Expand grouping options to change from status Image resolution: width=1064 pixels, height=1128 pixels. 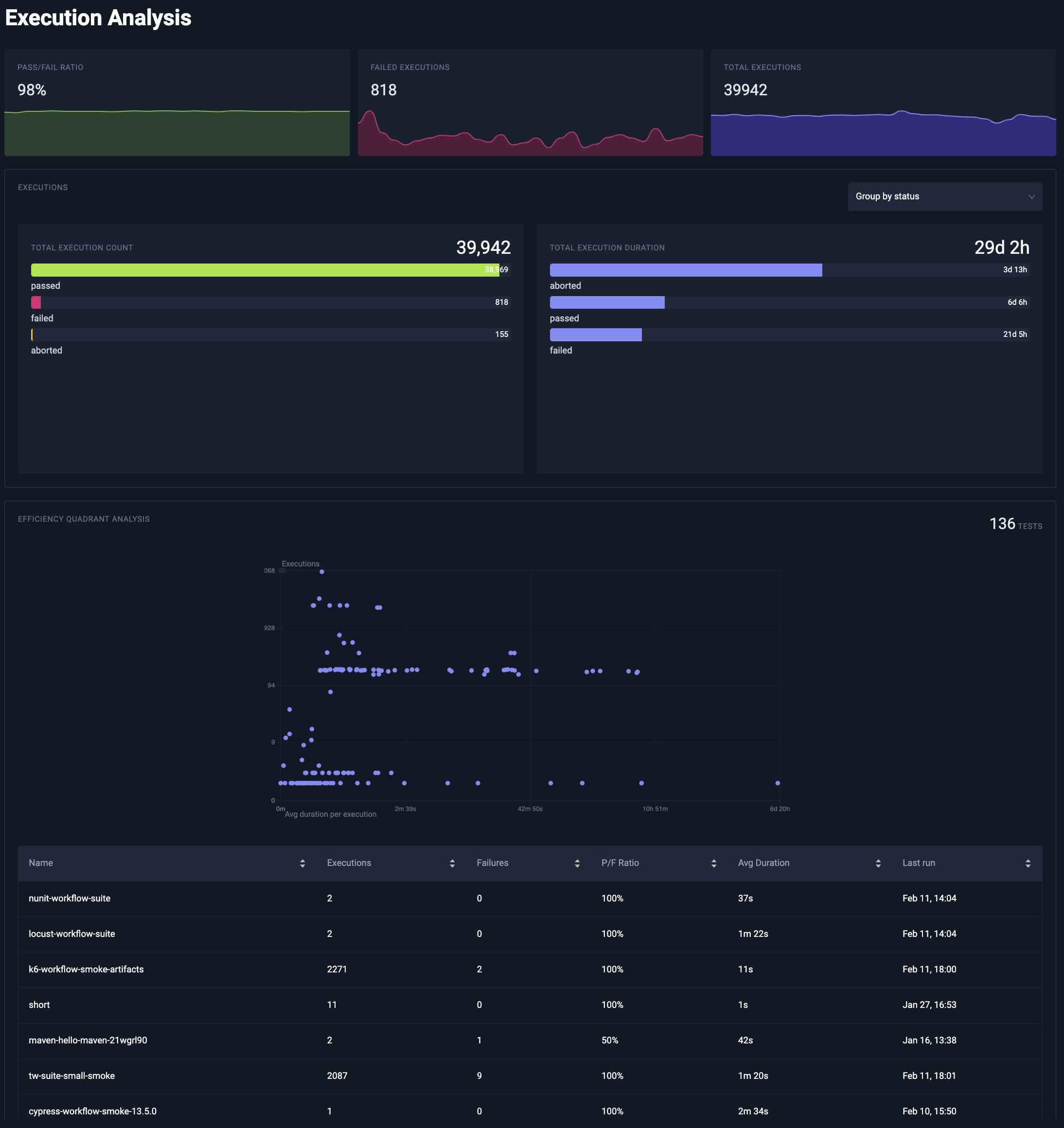[944, 196]
